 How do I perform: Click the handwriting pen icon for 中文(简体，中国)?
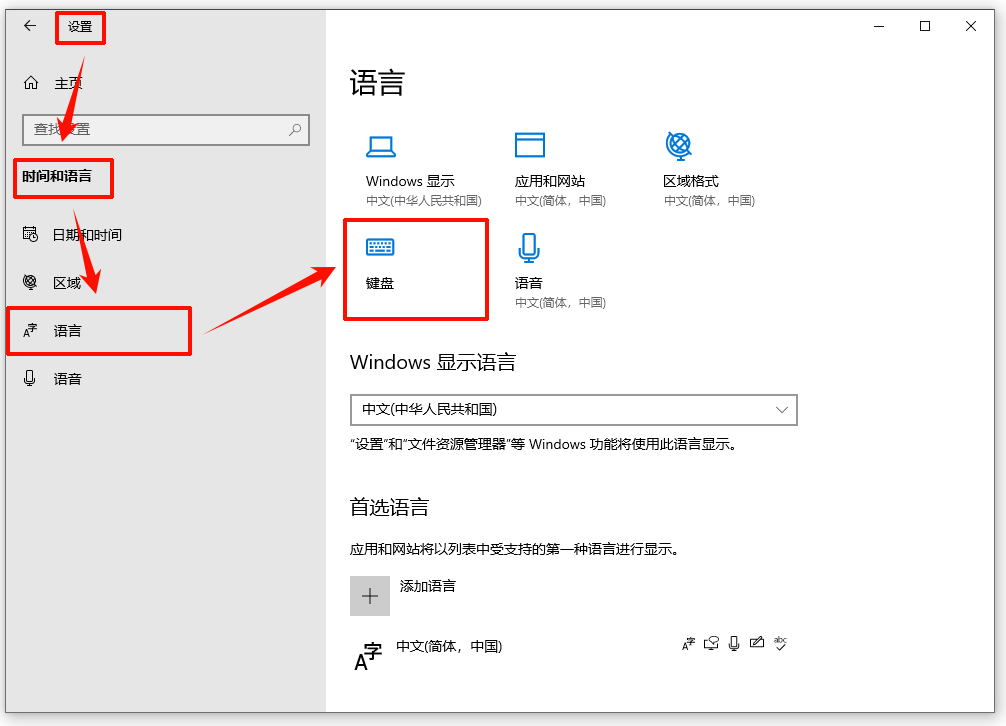756,642
